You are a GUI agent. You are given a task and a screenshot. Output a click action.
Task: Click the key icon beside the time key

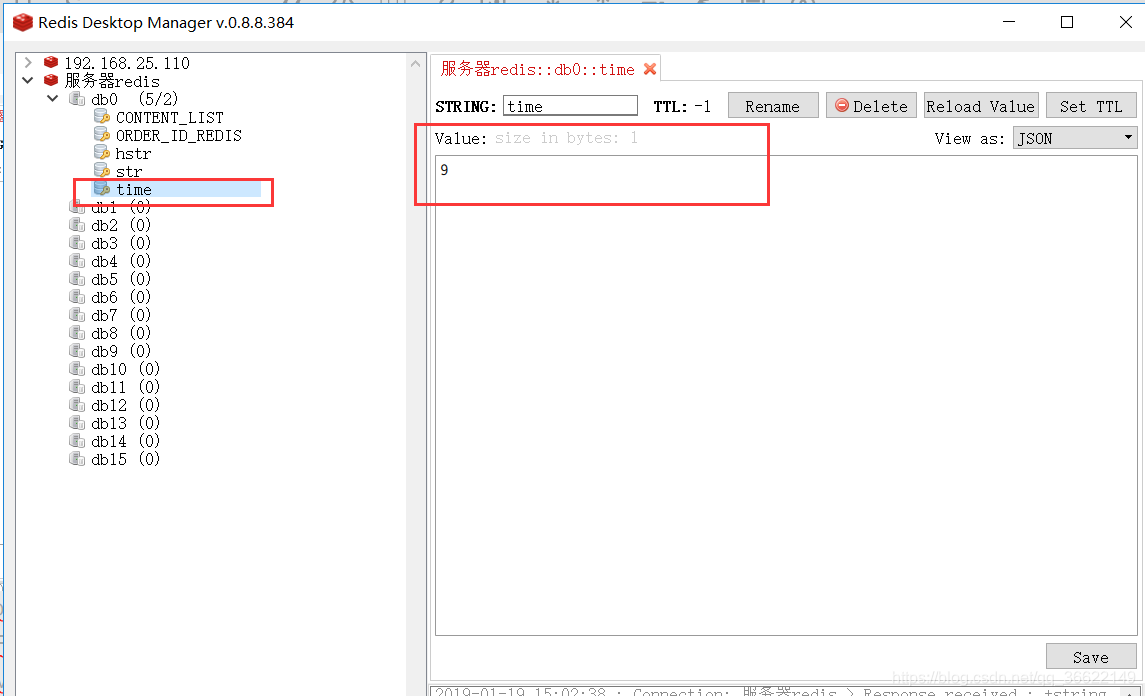(x=102, y=189)
